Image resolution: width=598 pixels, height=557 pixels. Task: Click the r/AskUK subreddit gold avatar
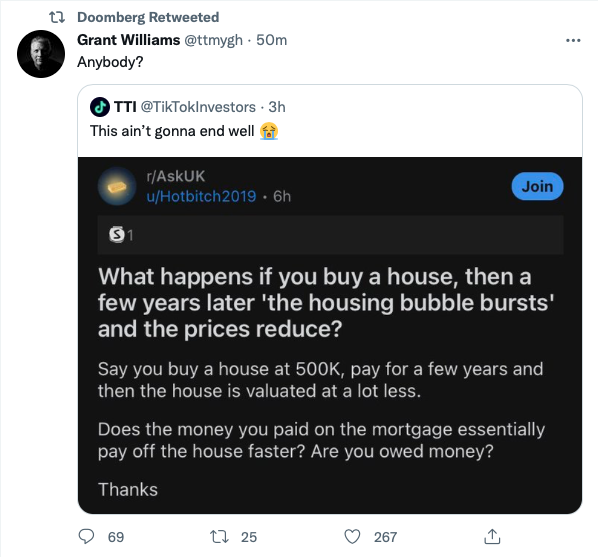[117, 186]
